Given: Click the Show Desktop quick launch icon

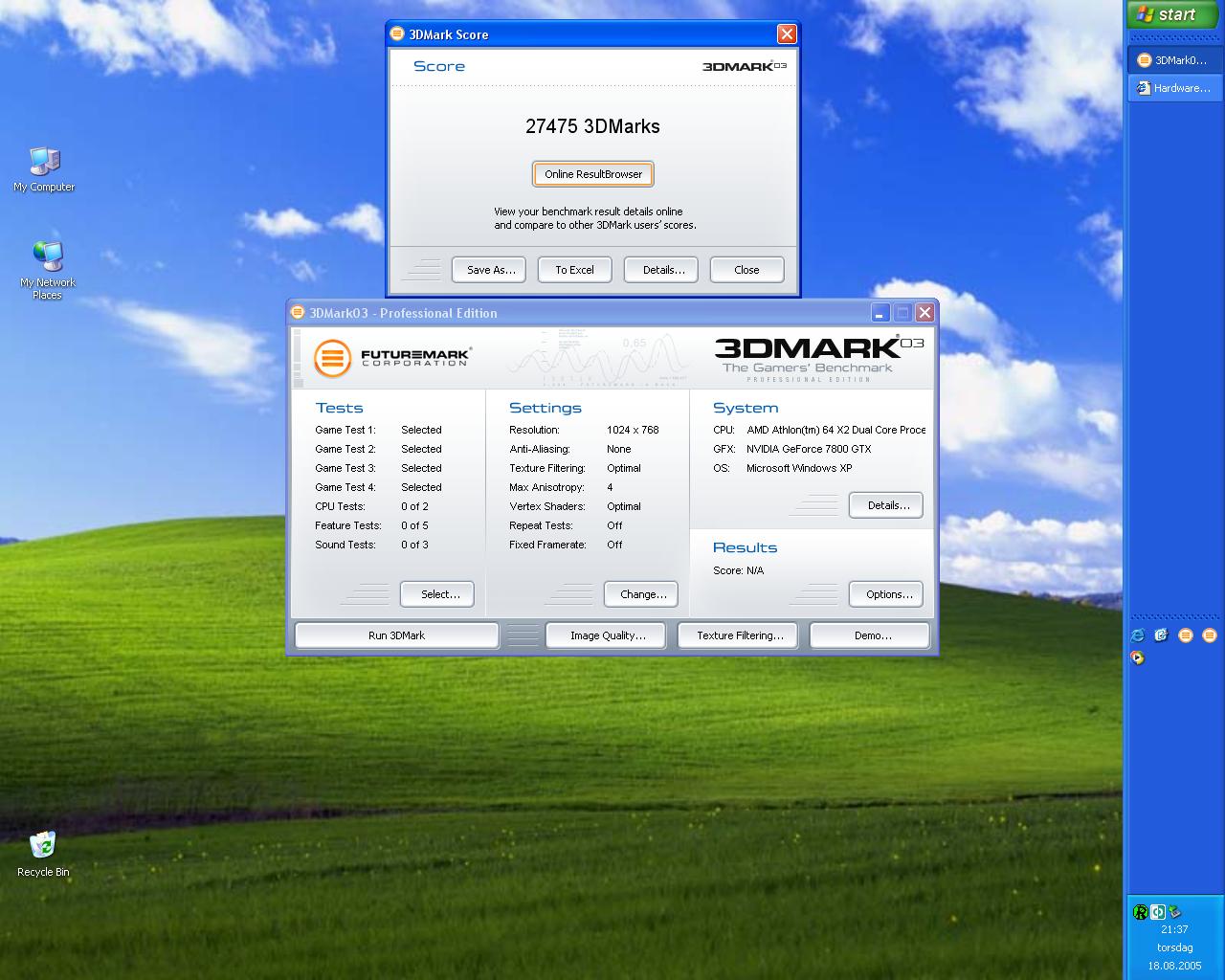Looking at the screenshot, I should click(x=1161, y=635).
